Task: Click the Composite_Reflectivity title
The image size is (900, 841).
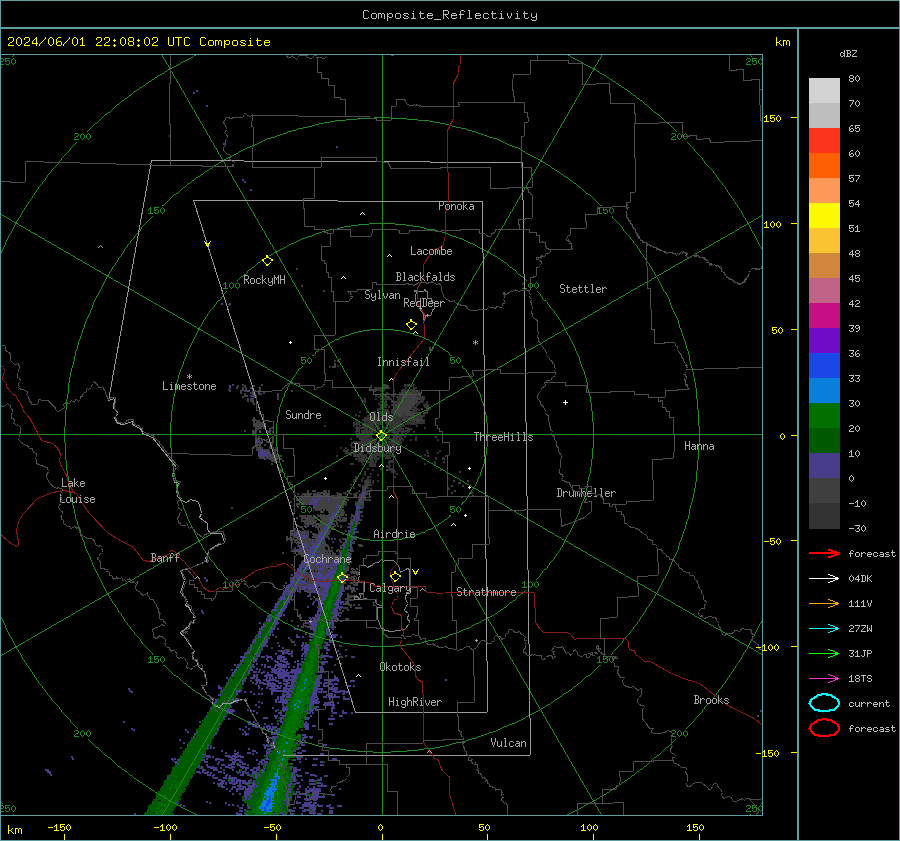Action: [x=450, y=15]
